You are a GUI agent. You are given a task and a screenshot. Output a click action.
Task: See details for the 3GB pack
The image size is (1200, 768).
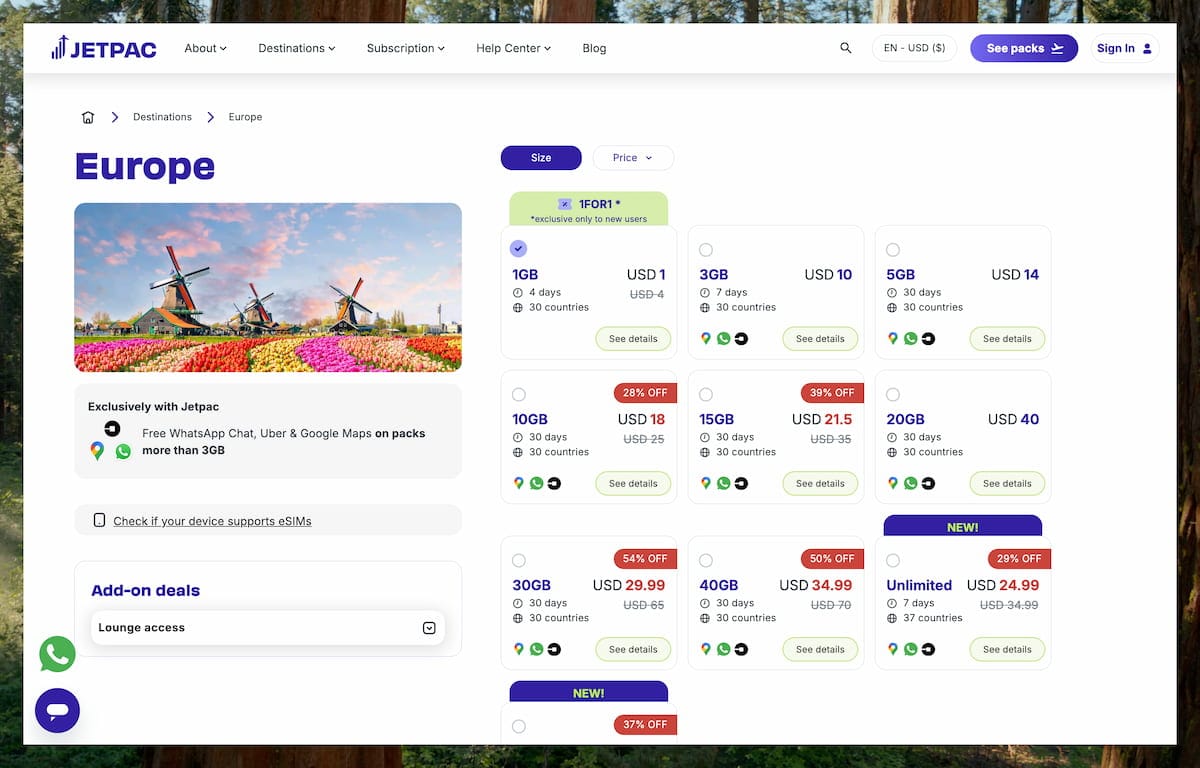(820, 339)
